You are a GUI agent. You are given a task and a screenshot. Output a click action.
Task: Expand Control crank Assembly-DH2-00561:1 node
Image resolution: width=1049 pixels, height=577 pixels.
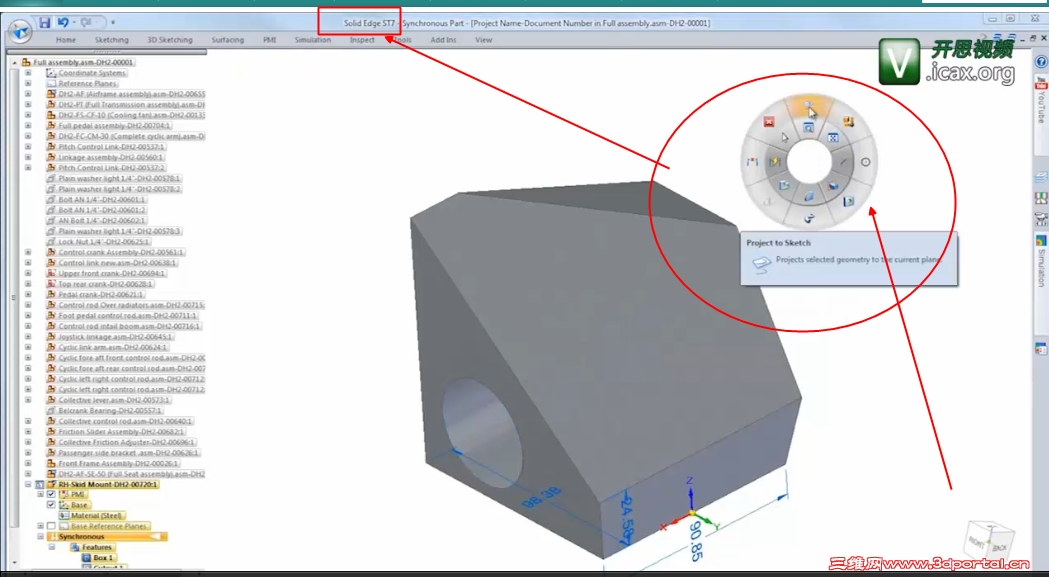(28, 252)
